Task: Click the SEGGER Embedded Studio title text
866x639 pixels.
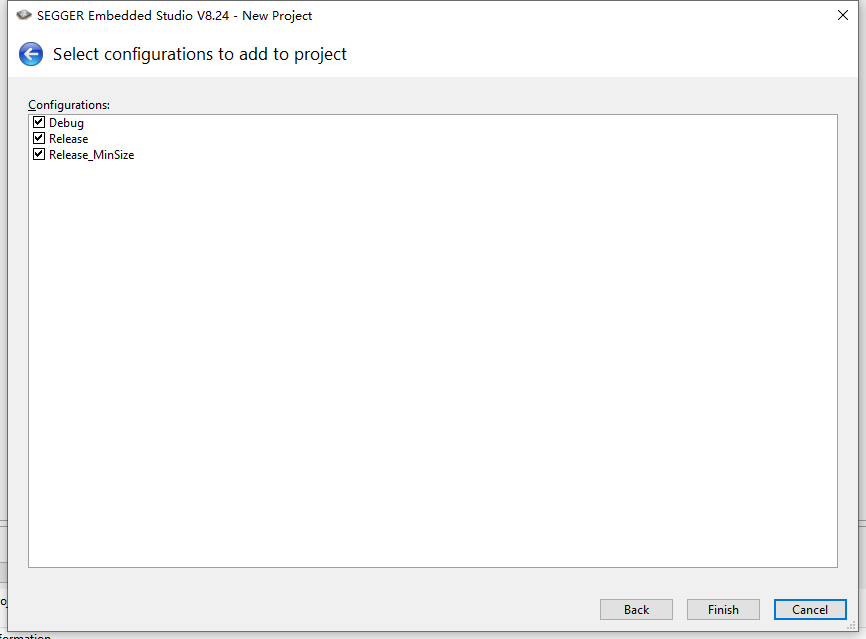Action: pos(175,15)
